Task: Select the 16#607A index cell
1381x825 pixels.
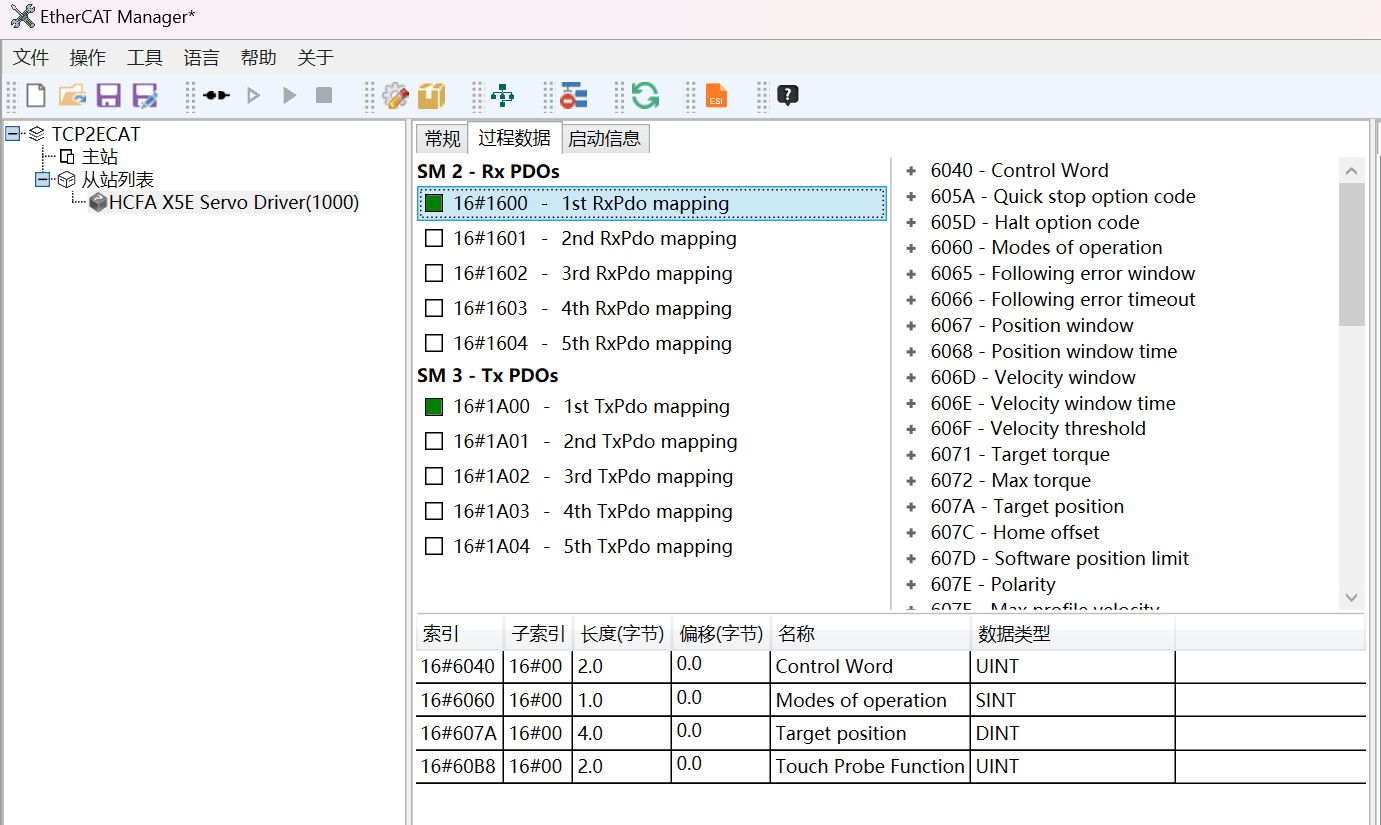Action: tap(459, 733)
